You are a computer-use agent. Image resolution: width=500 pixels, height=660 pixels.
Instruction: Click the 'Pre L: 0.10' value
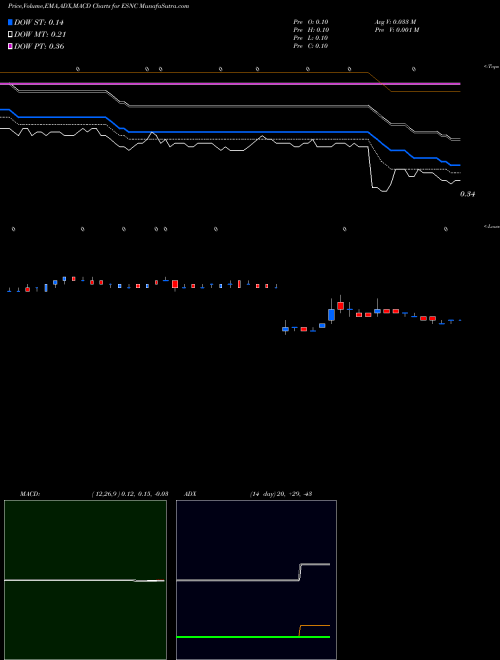311,38
